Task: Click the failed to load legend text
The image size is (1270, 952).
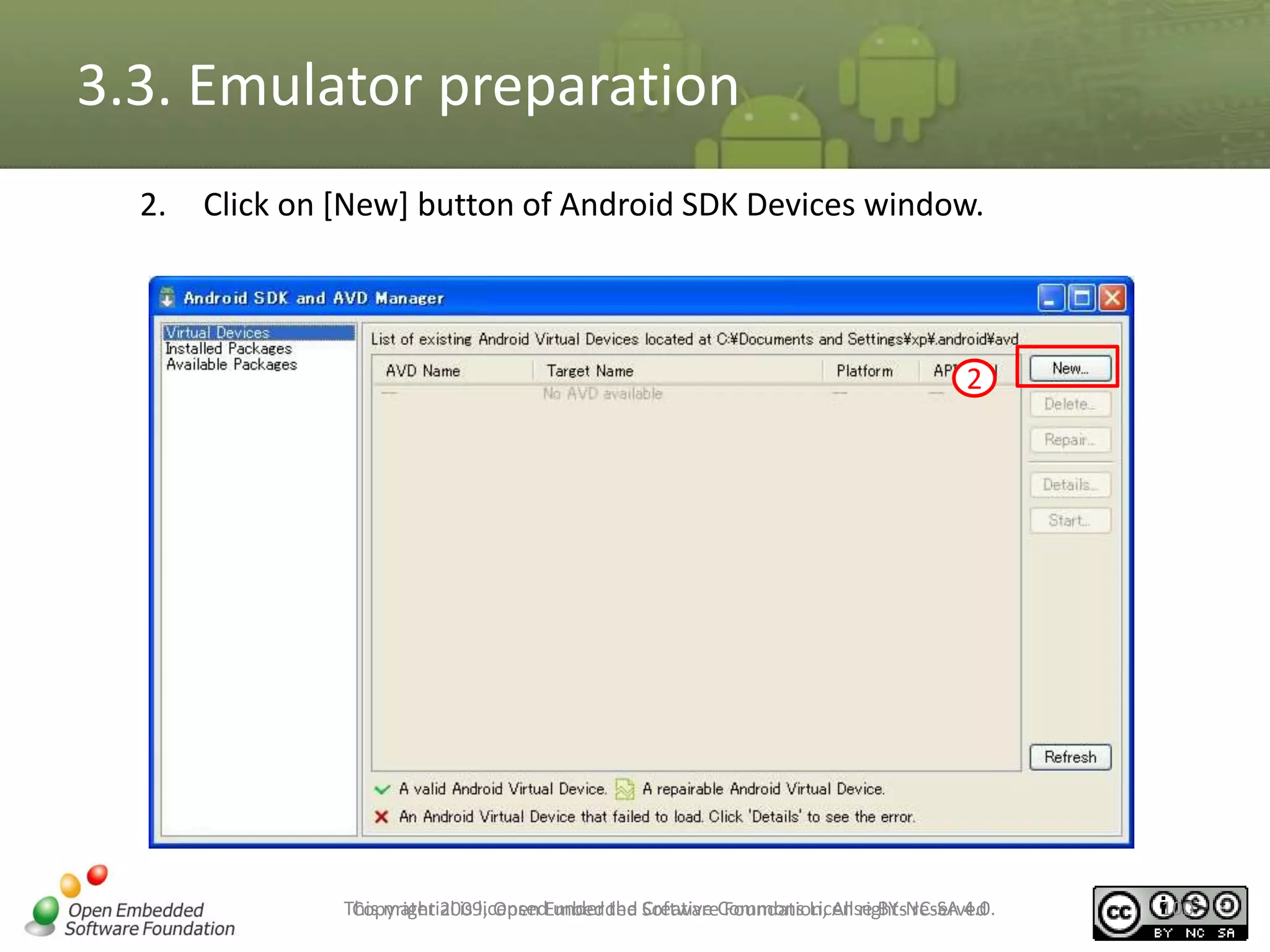Action: 657,817
